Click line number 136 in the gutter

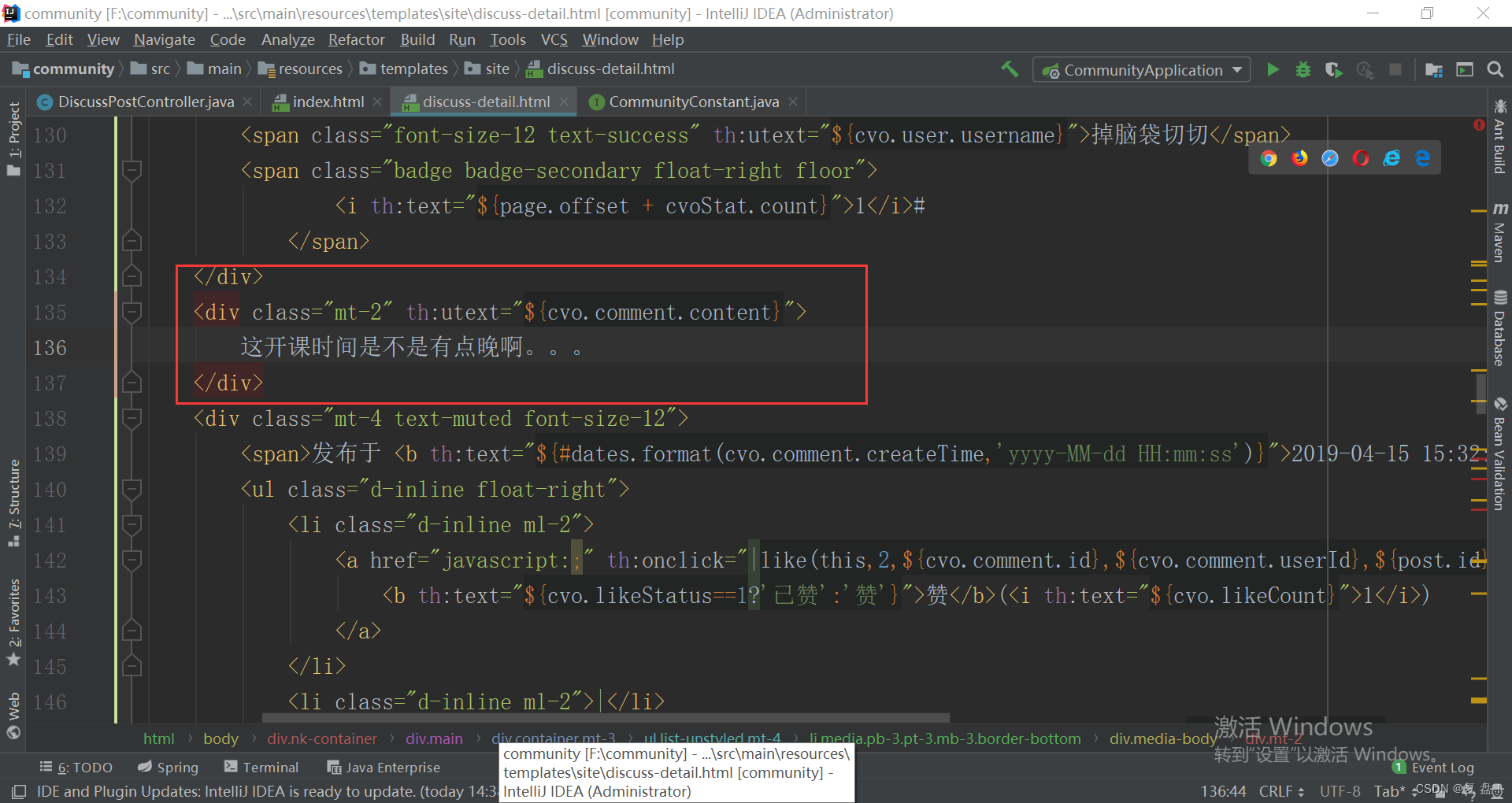(x=50, y=347)
